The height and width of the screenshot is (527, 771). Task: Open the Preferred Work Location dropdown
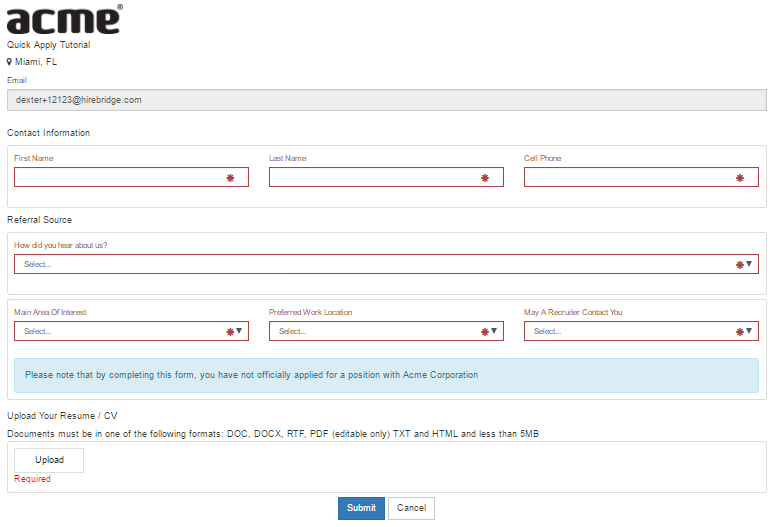tap(375, 331)
